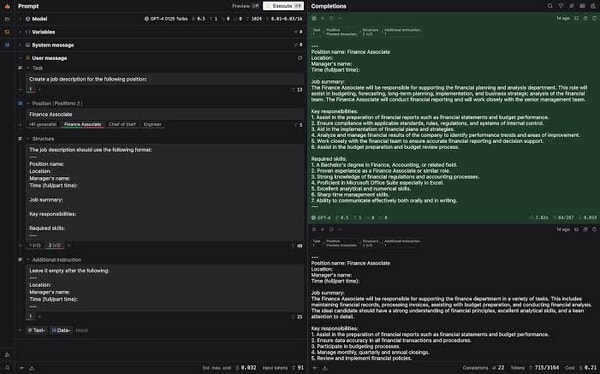The image size is (600, 374).
Task: Add a new variant to the Task block
Action: (39, 89)
